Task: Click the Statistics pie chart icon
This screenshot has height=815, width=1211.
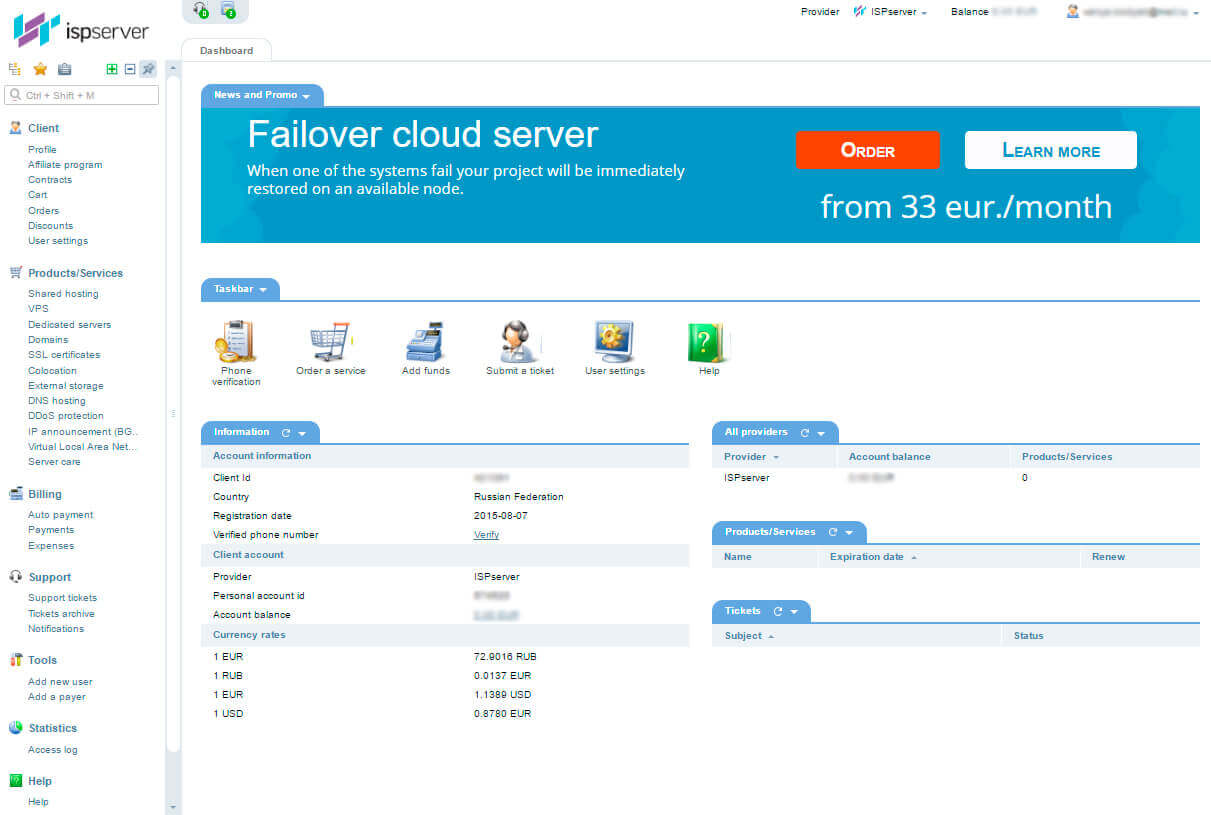Action: coord(16,728)
